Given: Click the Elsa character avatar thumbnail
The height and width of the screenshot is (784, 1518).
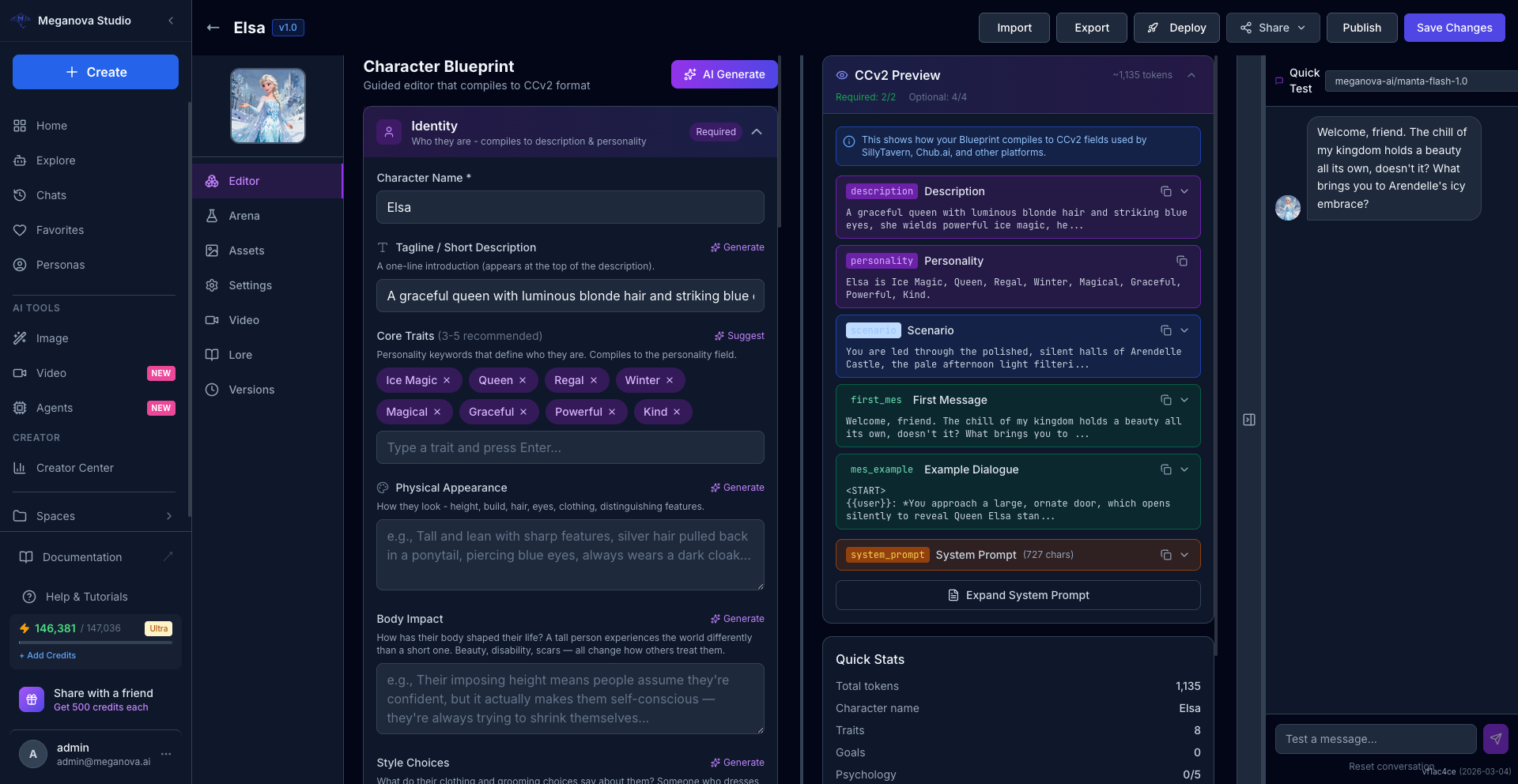Looking at the screenshot, I should (268, 106).
